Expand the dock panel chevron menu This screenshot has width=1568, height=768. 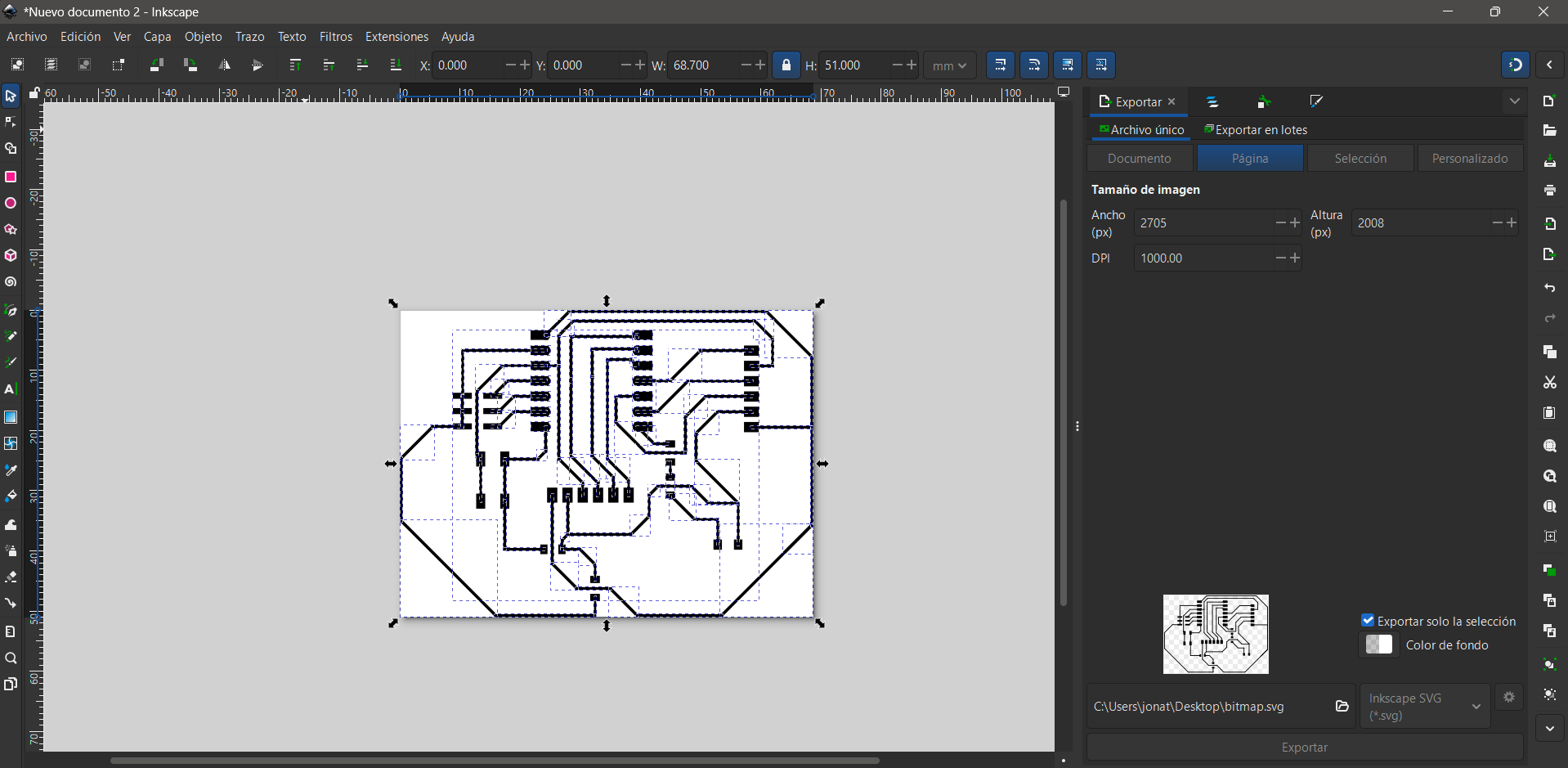click(1514, 101)
